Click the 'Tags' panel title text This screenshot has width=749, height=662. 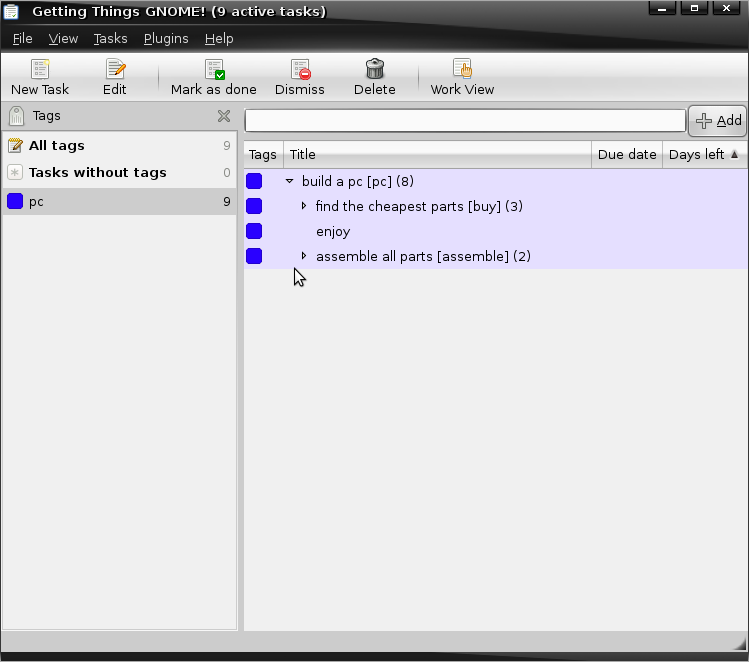point(46,116)
